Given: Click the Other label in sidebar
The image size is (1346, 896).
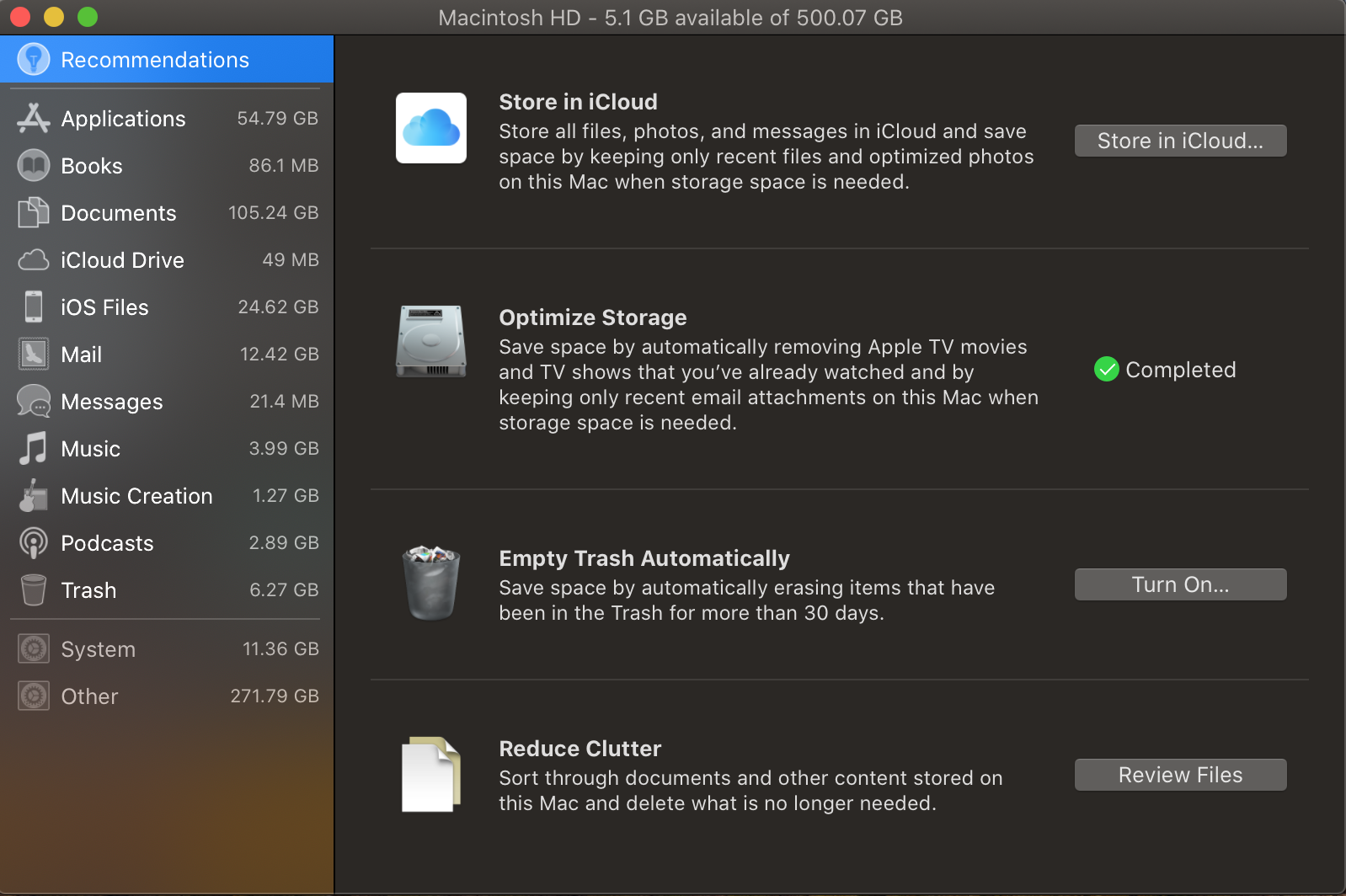Looking at the screenshot, I should pyautogui.click(x=89, y=696).
